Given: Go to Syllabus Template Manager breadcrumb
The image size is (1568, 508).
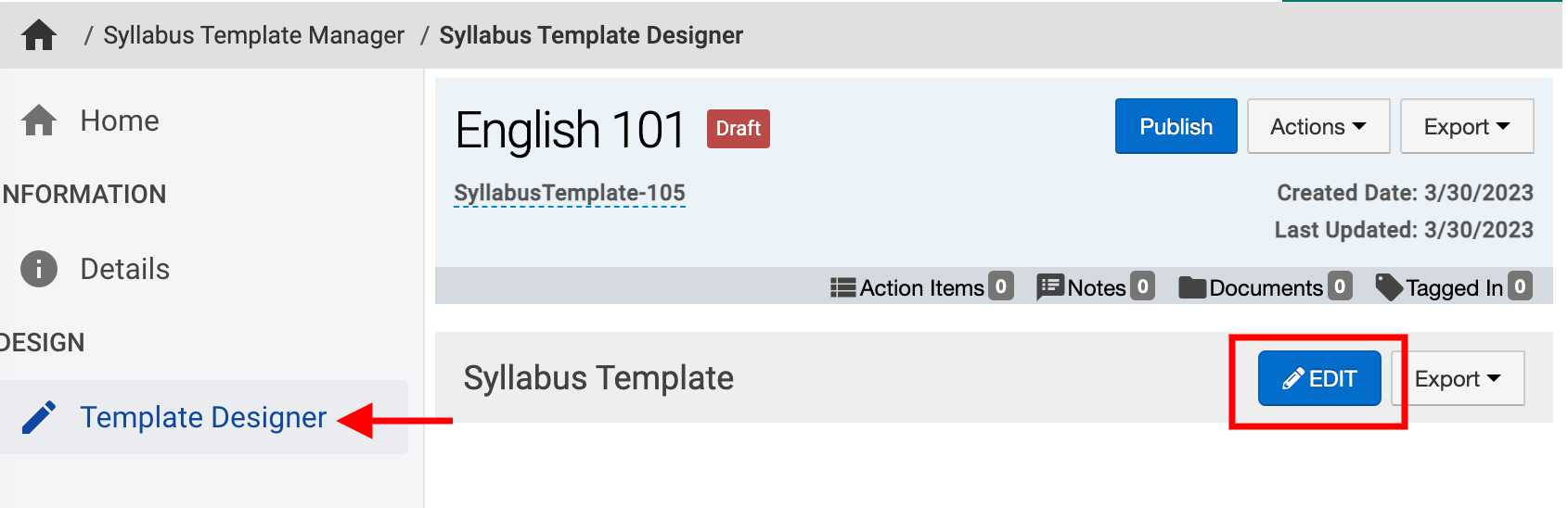Looking at the screenshot, I should tap(253, 35).
